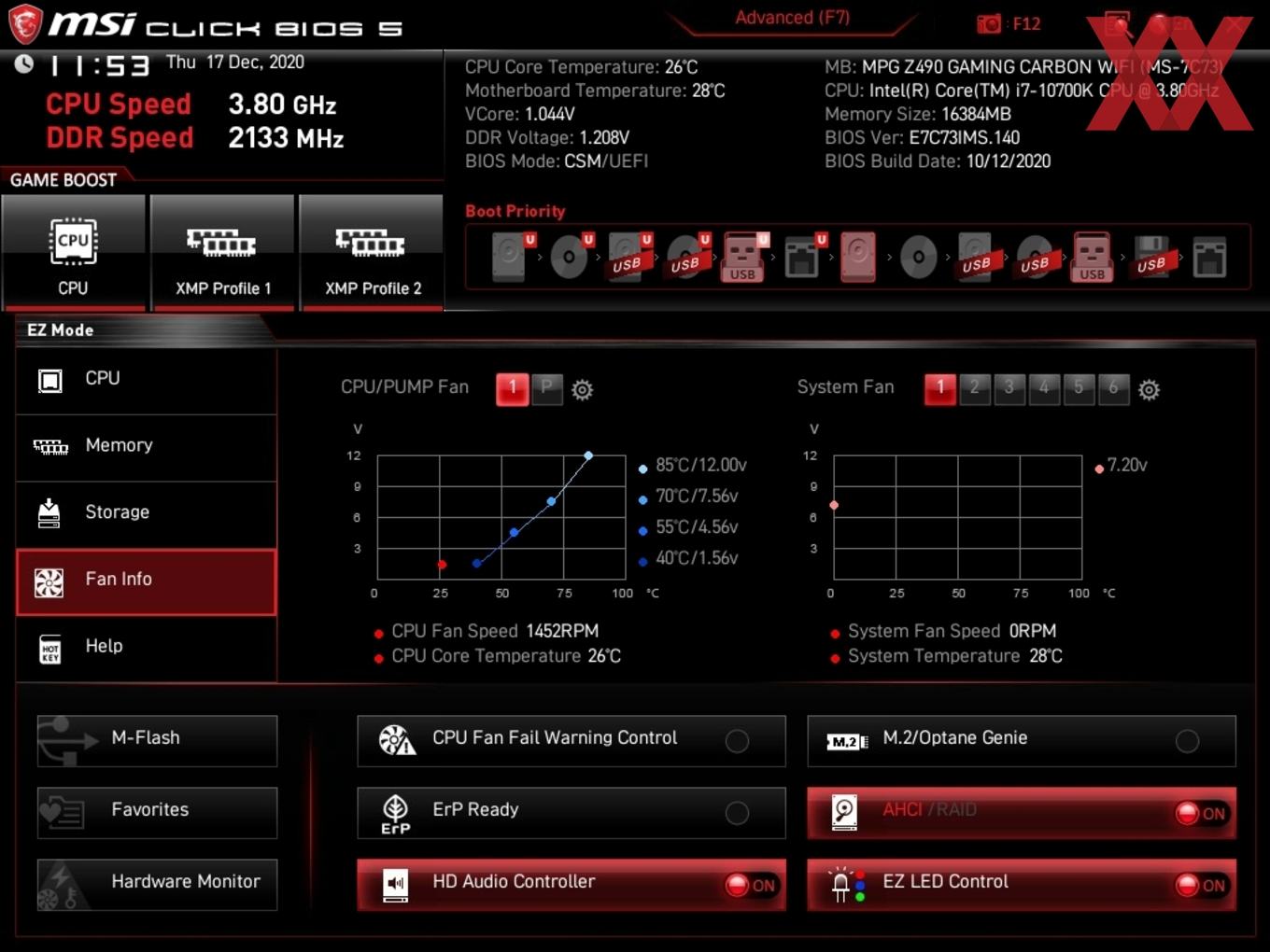Select System Fan 5 button
The height and width of the screenshot is (952, 1270).
[x=1078, y=388]
